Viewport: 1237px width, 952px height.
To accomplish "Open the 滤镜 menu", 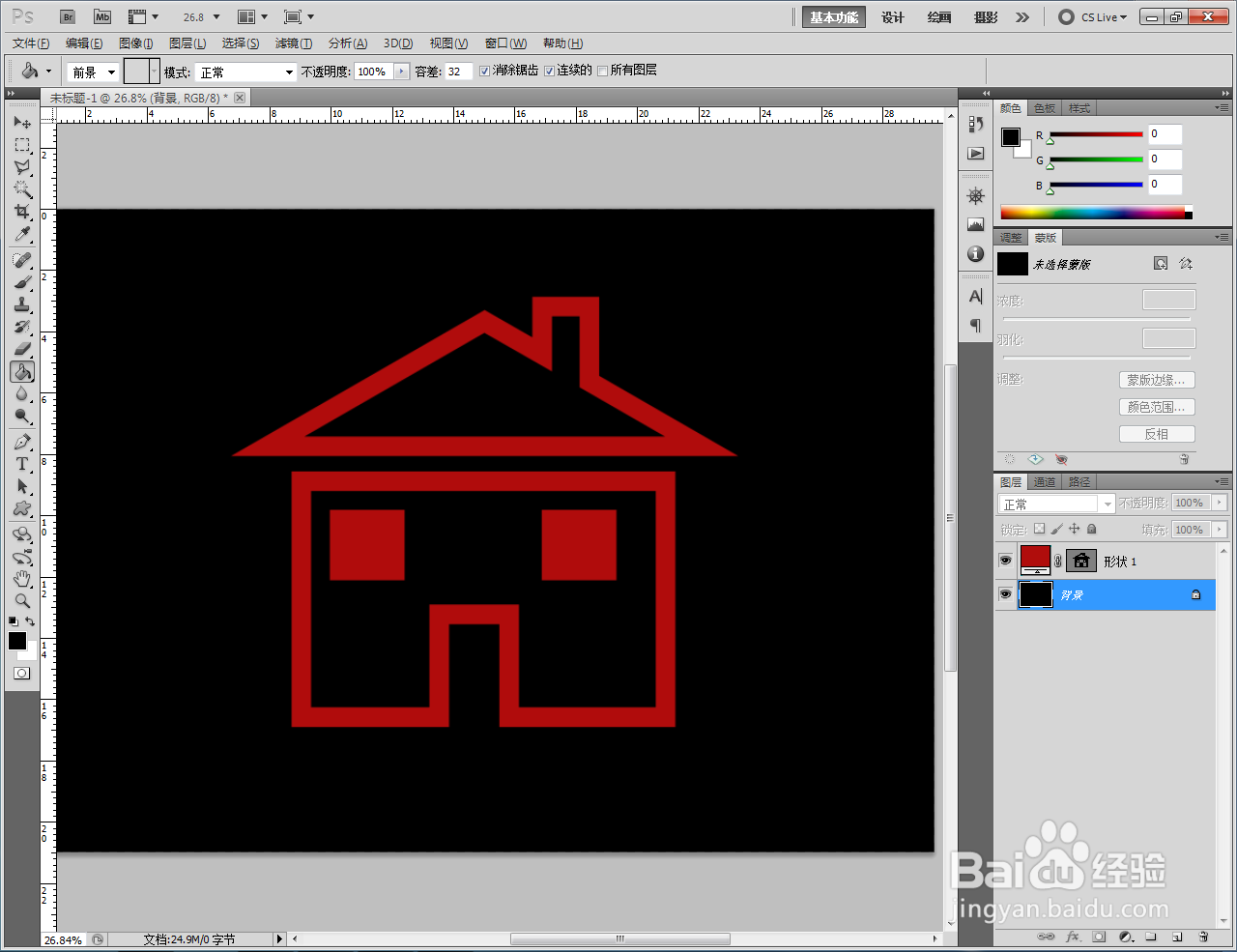I will pyautogui.click(x=293, y=43).
